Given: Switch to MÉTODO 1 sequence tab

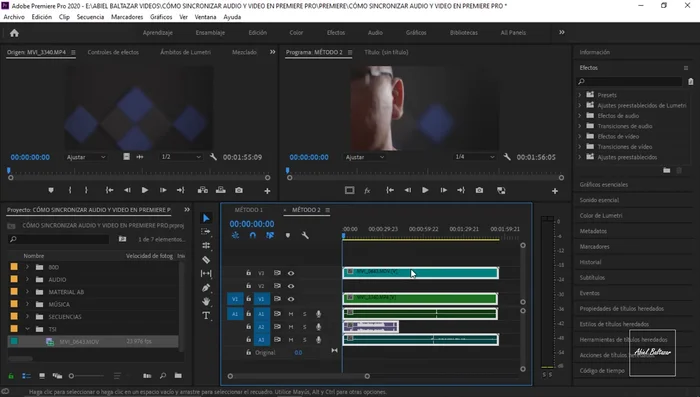Looking at the screenshot, I should pyautogui.click(x=249, y=210).
